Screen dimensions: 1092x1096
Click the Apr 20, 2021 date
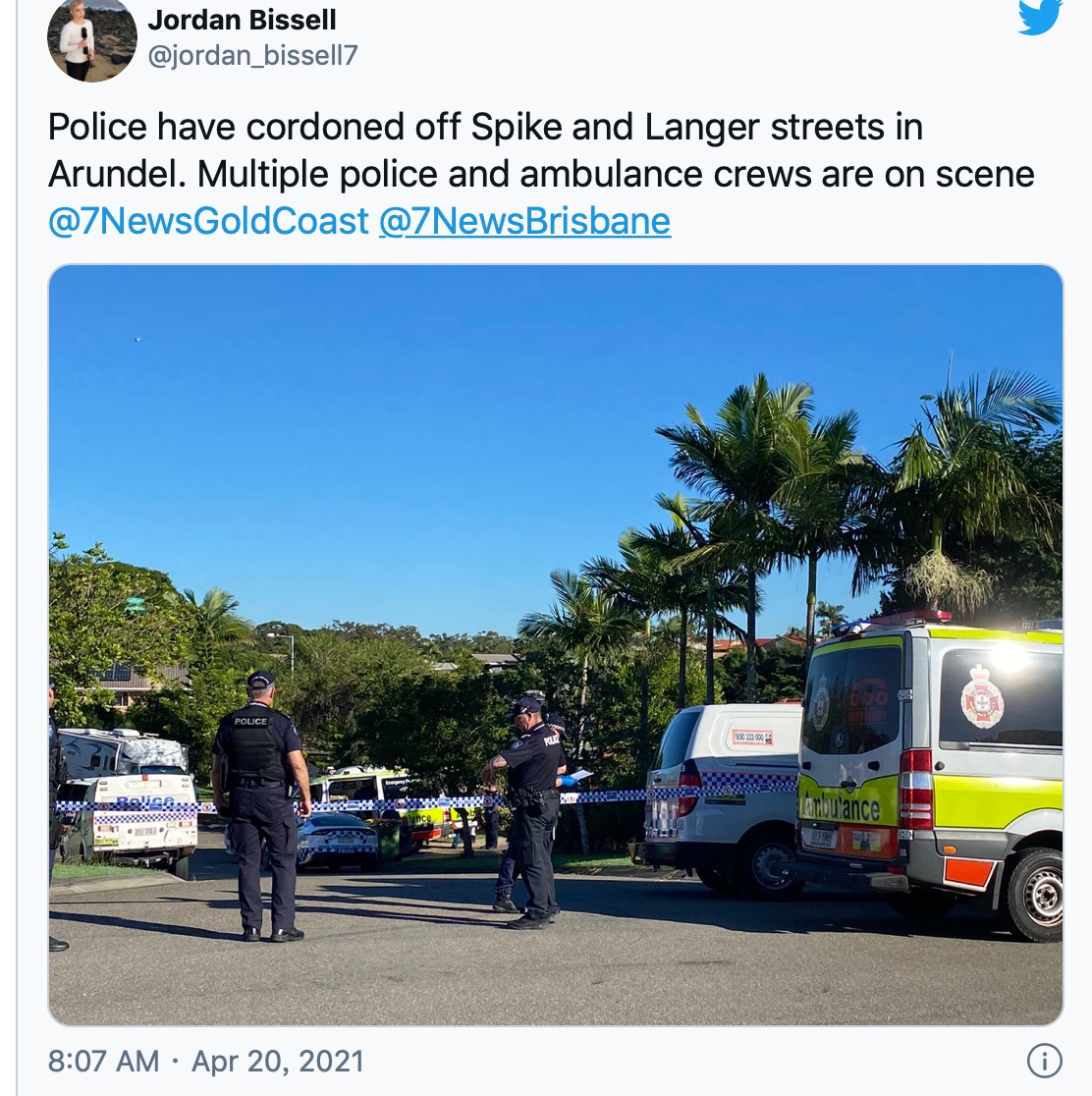[x=278, y=1061]
